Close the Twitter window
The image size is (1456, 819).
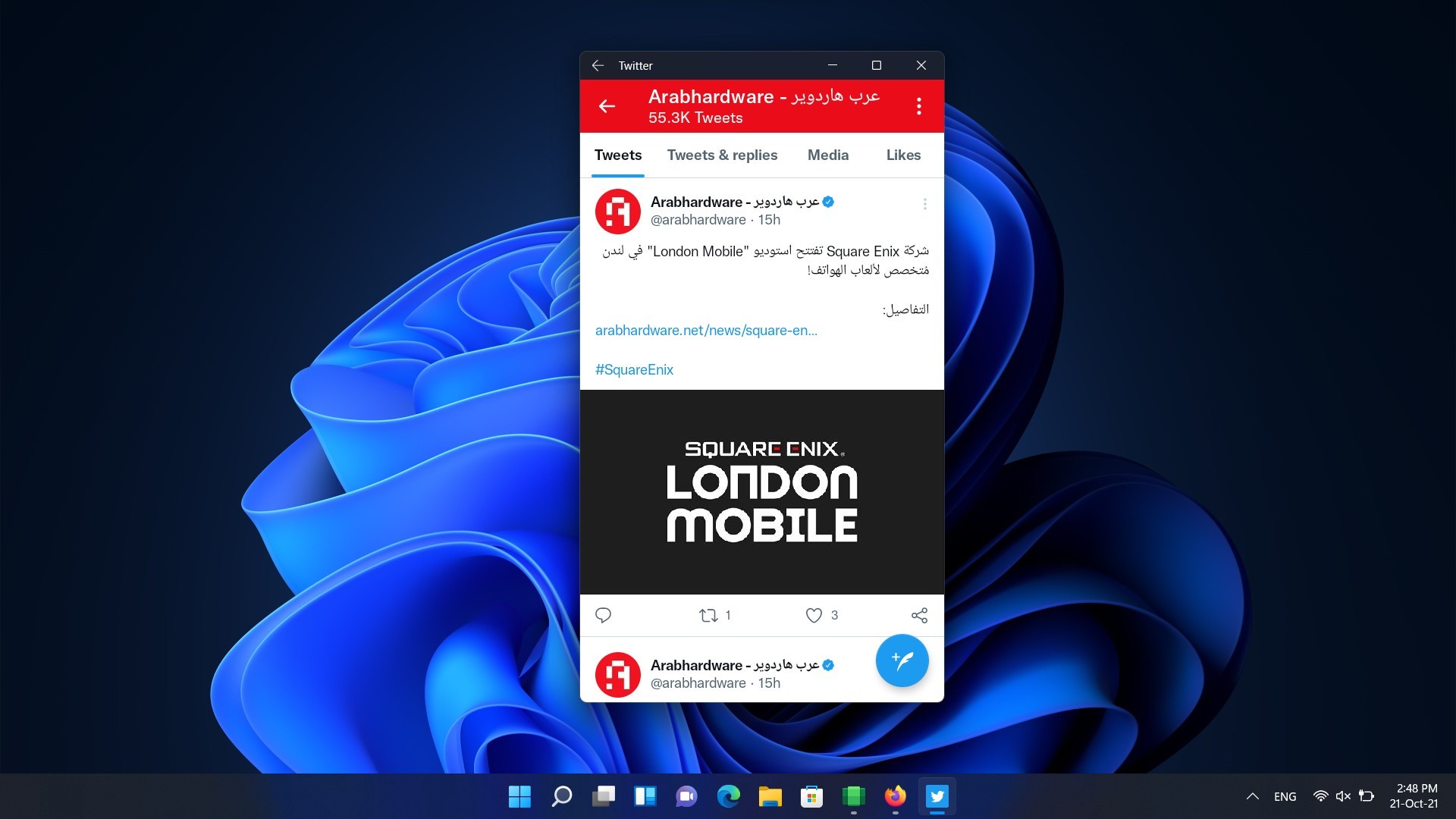(x=921, y=66)
